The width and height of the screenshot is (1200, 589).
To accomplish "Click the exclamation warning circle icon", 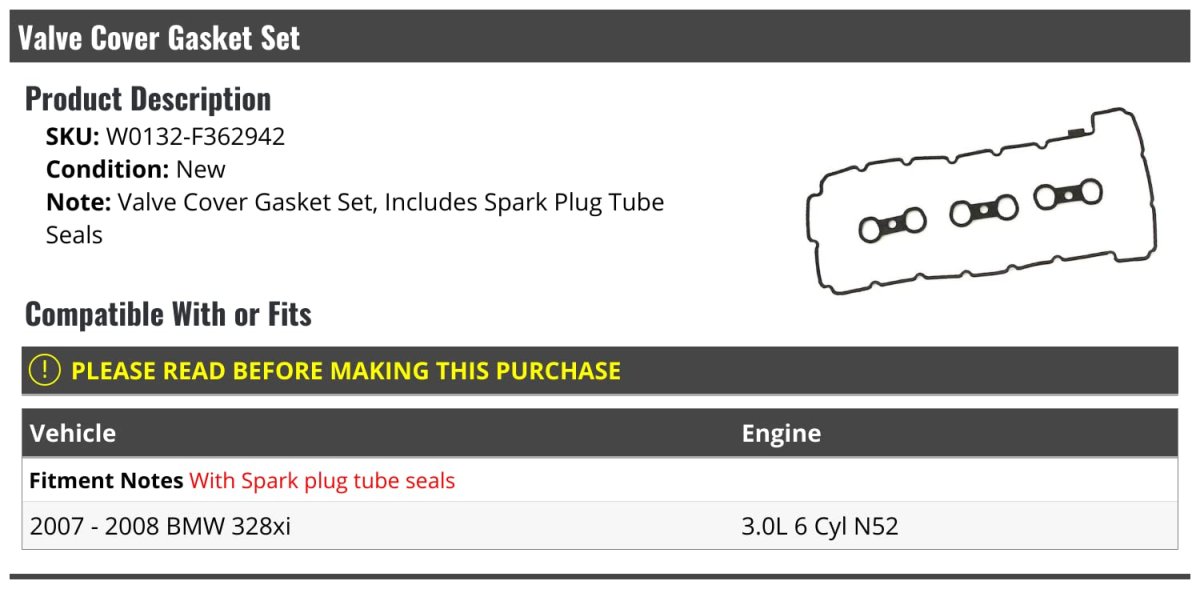I will pos(45,370).
